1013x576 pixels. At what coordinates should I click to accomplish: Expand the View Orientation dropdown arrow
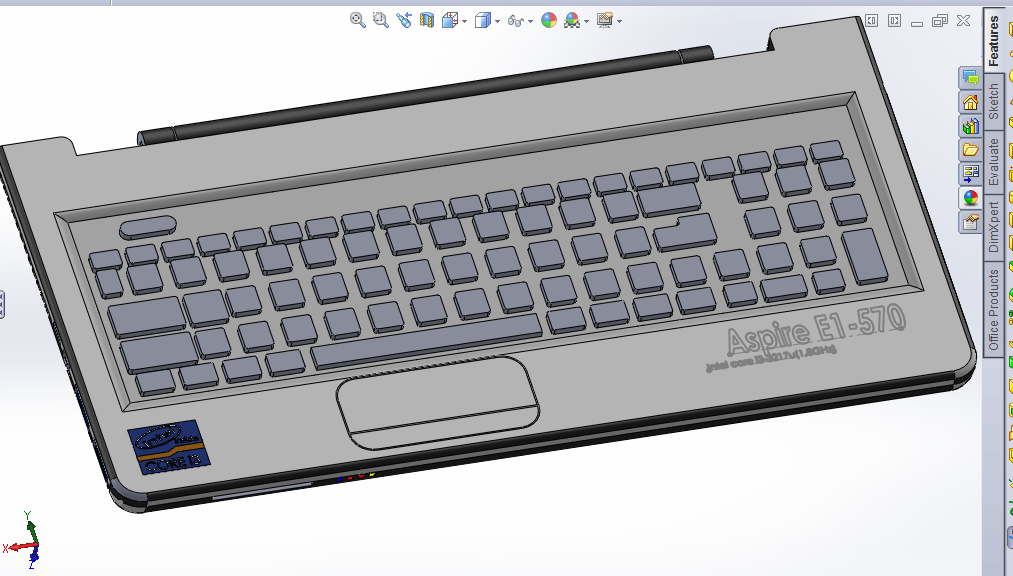point(465,21)
